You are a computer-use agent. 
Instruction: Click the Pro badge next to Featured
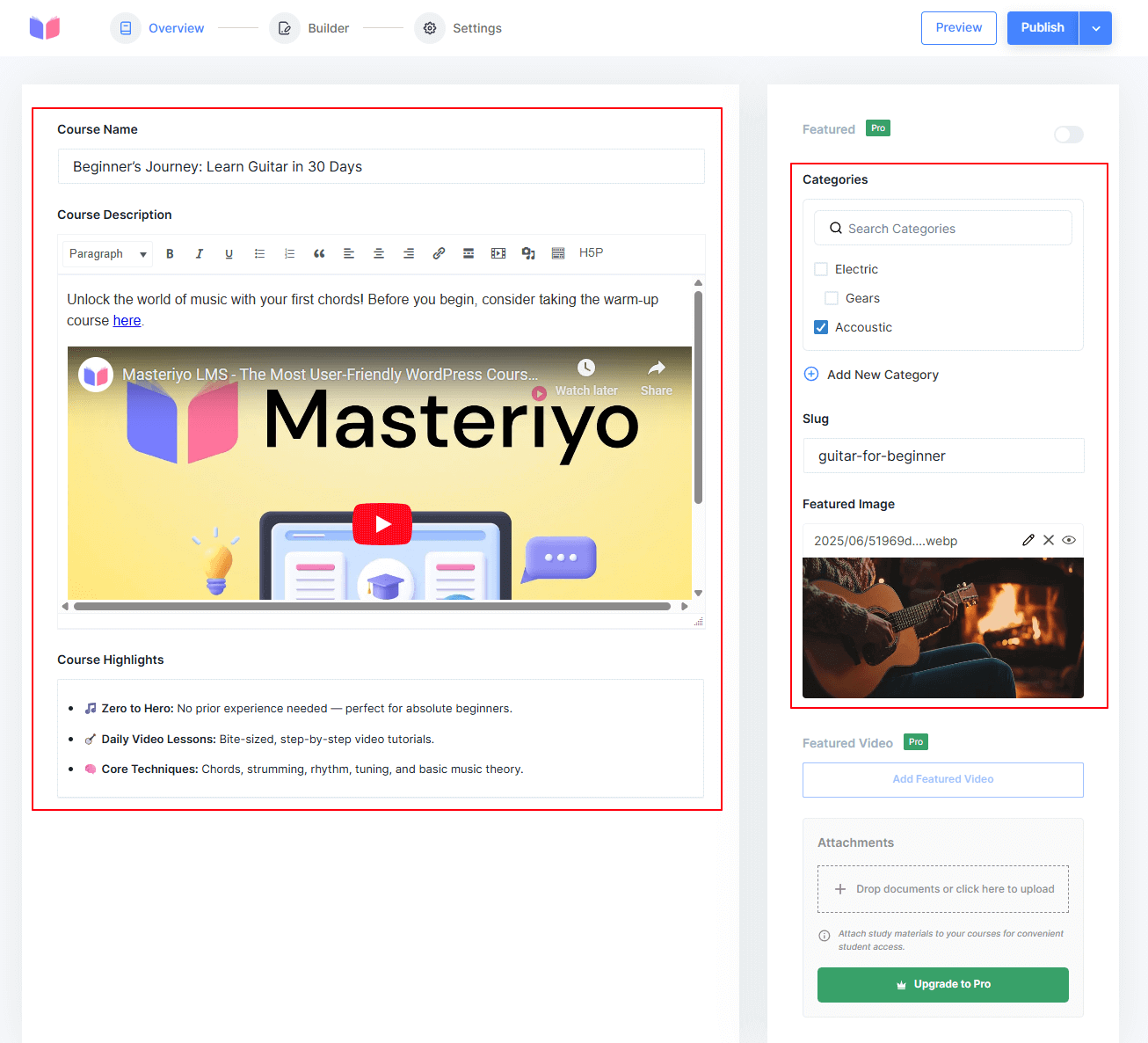878,128
